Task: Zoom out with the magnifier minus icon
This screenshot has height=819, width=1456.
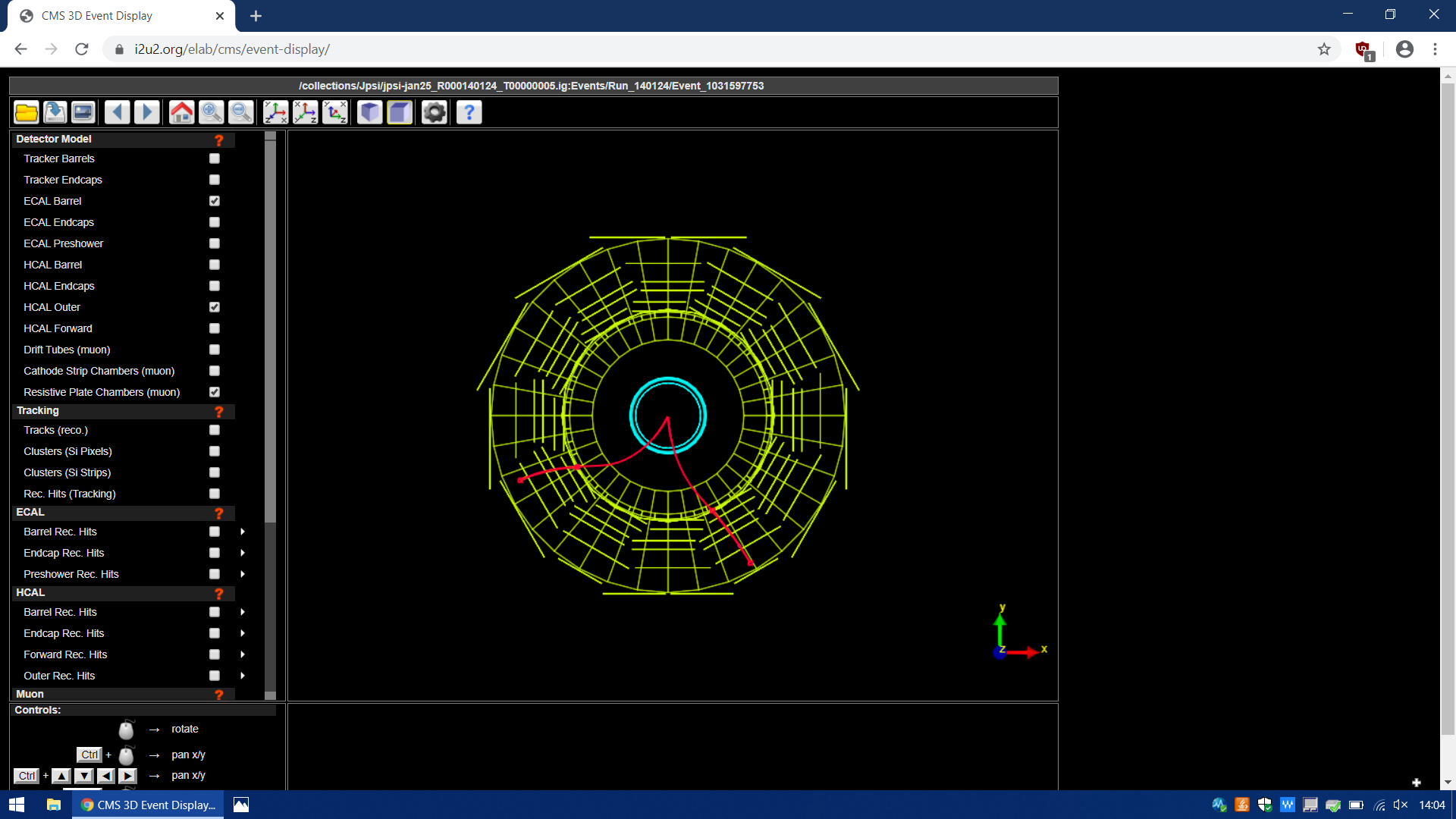Action: pyautogui.click(x=241, y=112)
